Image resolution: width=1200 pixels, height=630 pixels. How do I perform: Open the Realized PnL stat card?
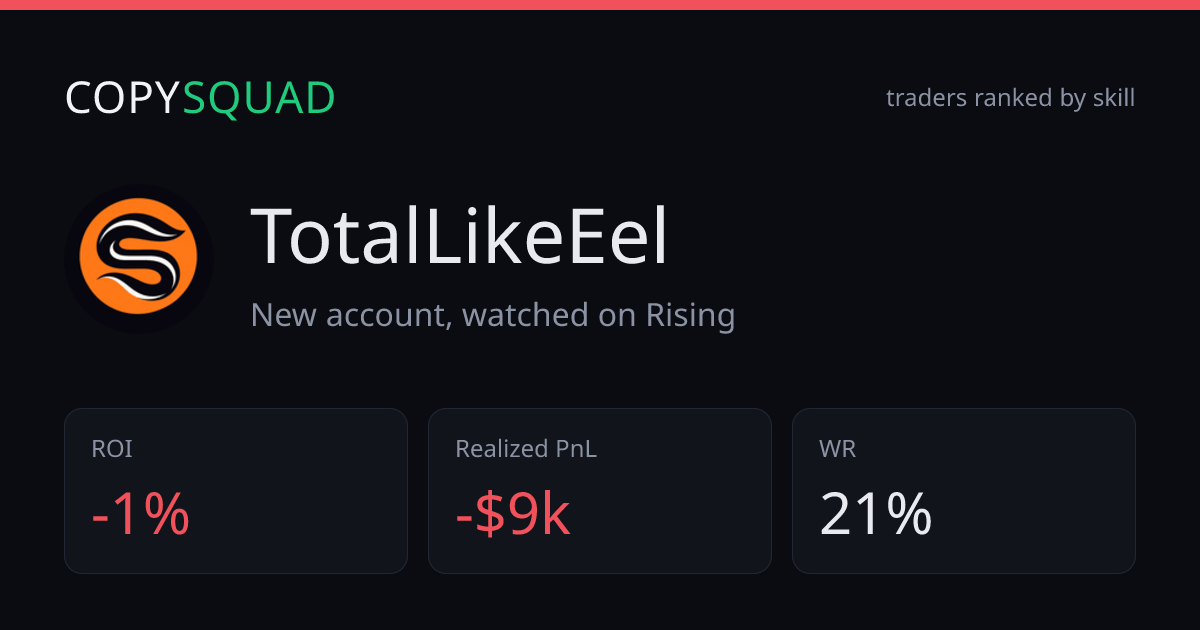(x=600, y=491)
